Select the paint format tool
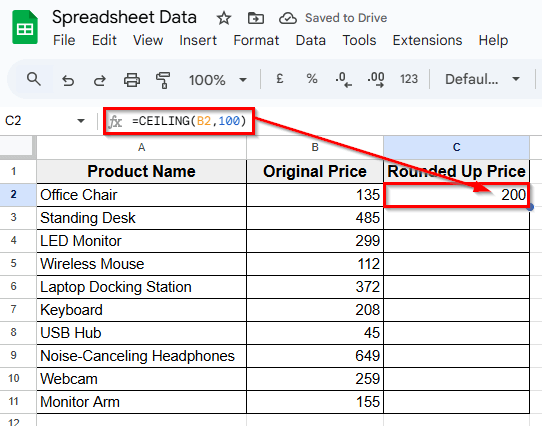This screenshot has height=426, width=542. [163, 80]
